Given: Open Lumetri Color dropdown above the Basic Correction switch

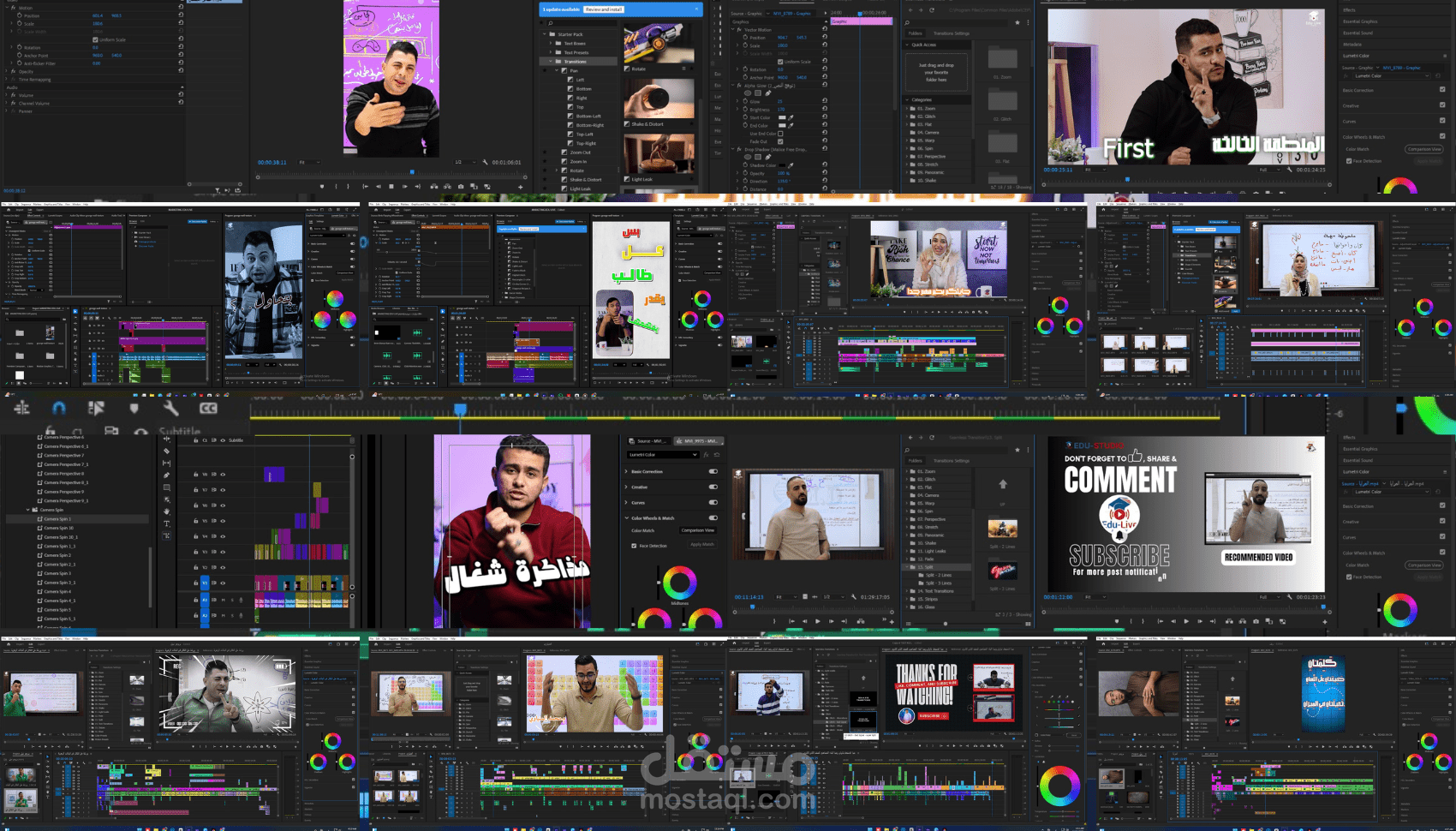Looking at the screenshot, I should tap(663, 455).
